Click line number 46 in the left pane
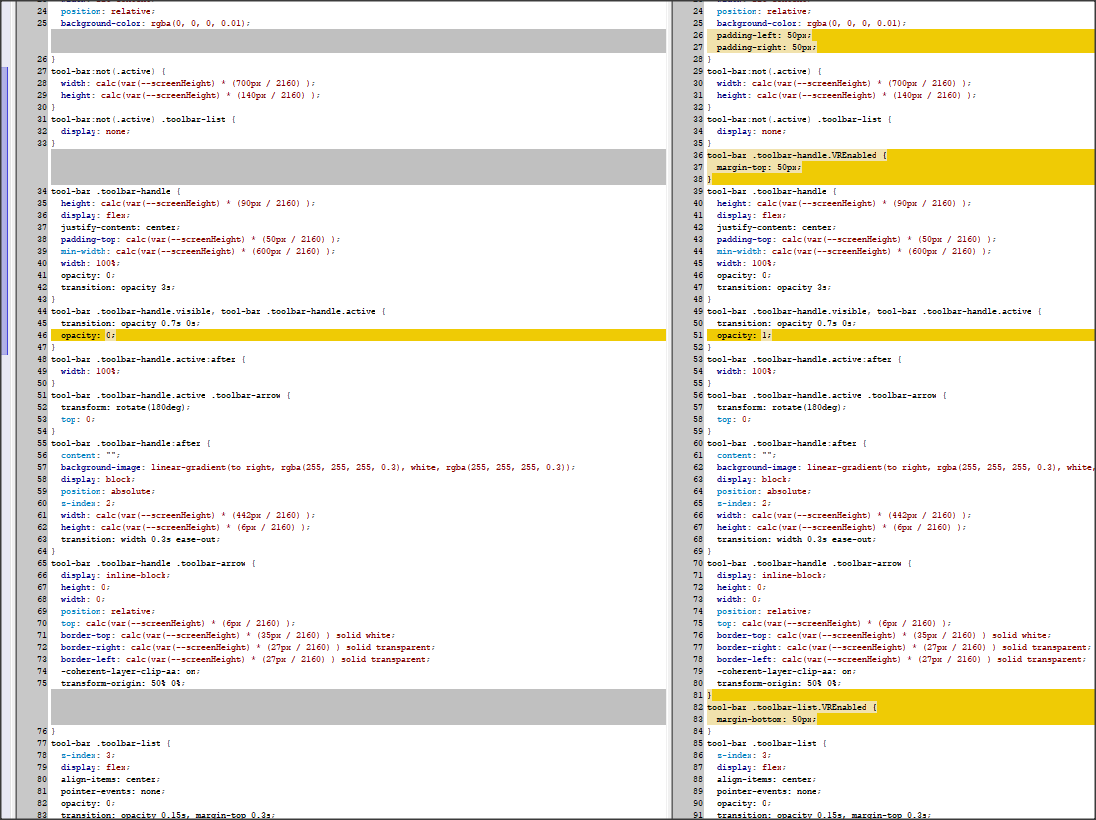 (x=42, y=335)
